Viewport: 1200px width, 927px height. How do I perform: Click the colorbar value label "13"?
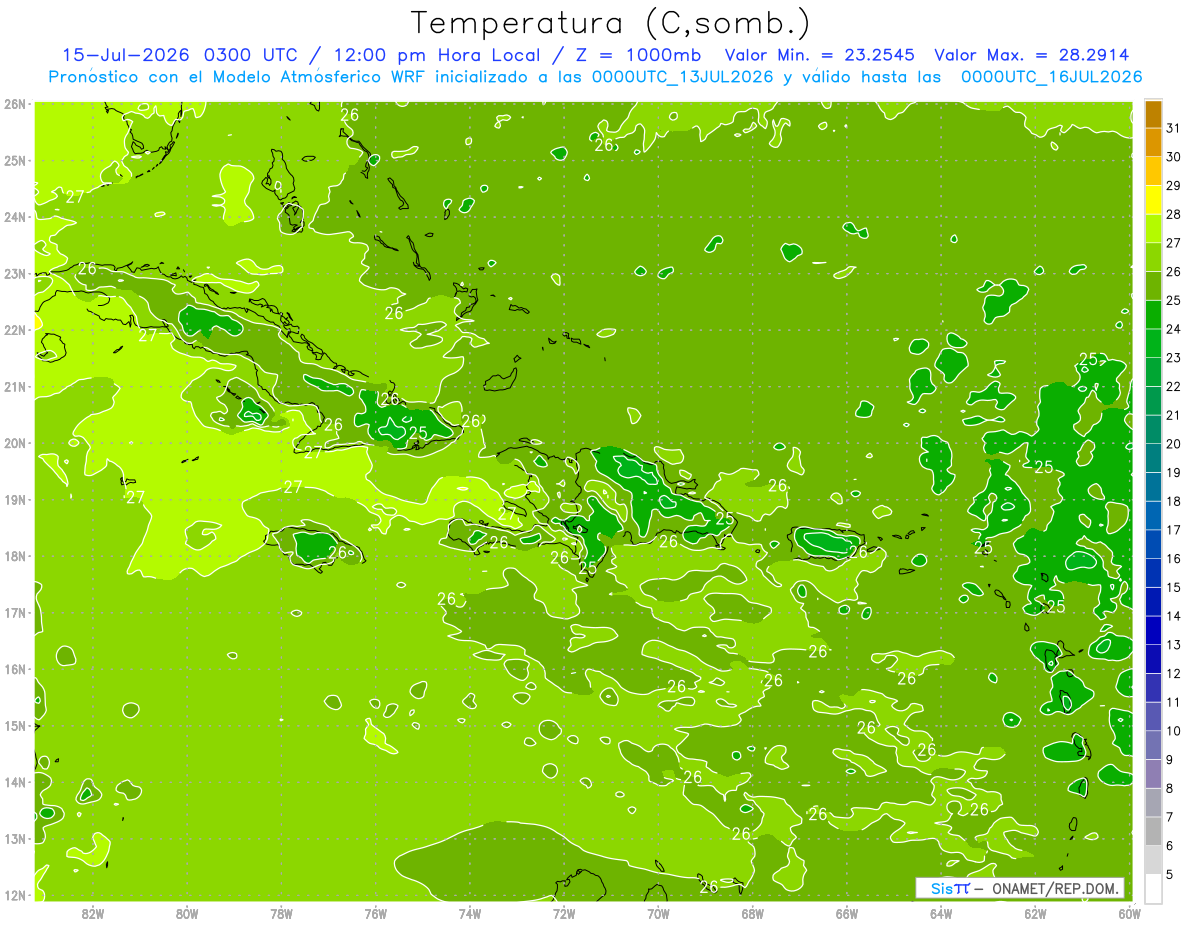point(1174,645)
